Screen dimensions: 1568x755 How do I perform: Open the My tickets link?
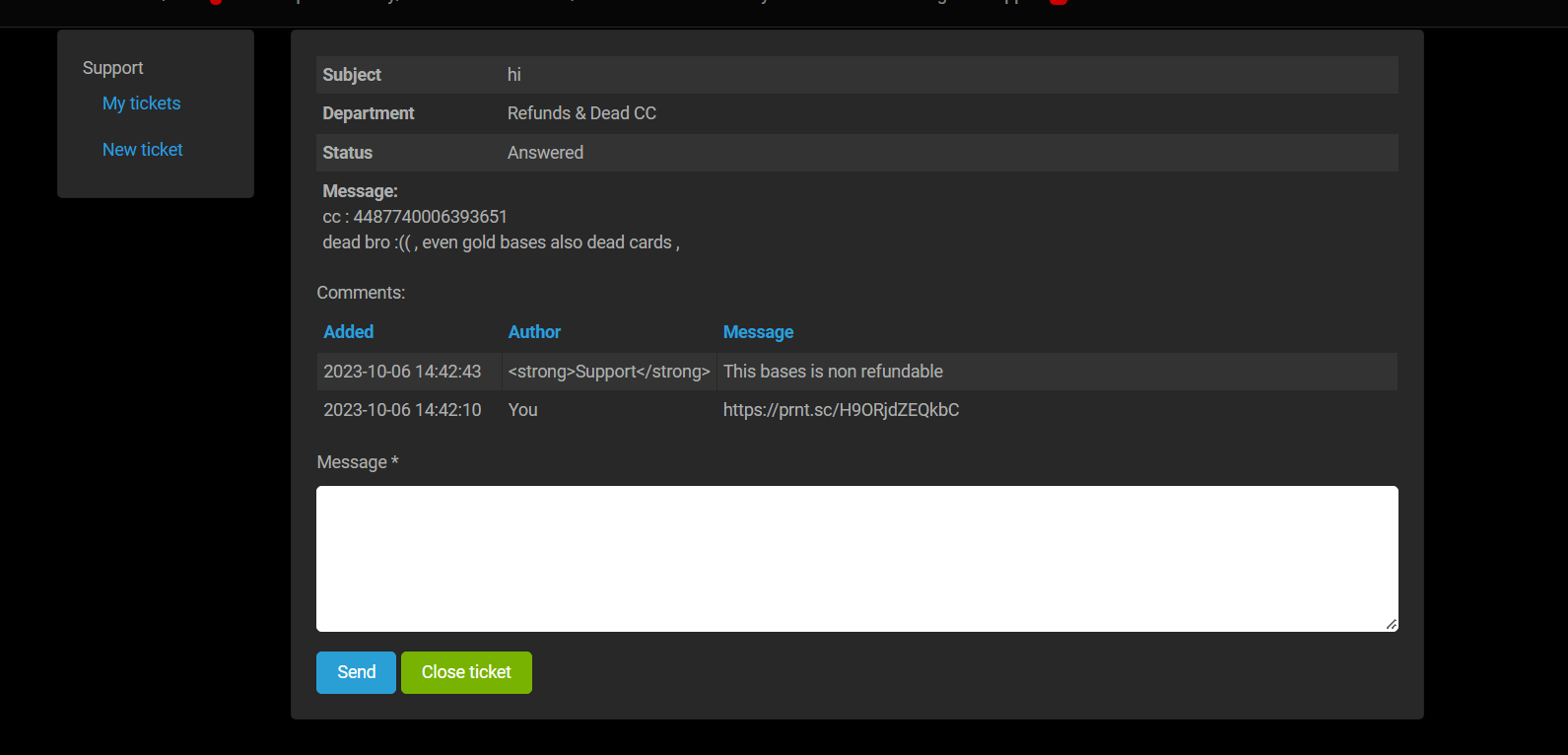pos(142,103)
